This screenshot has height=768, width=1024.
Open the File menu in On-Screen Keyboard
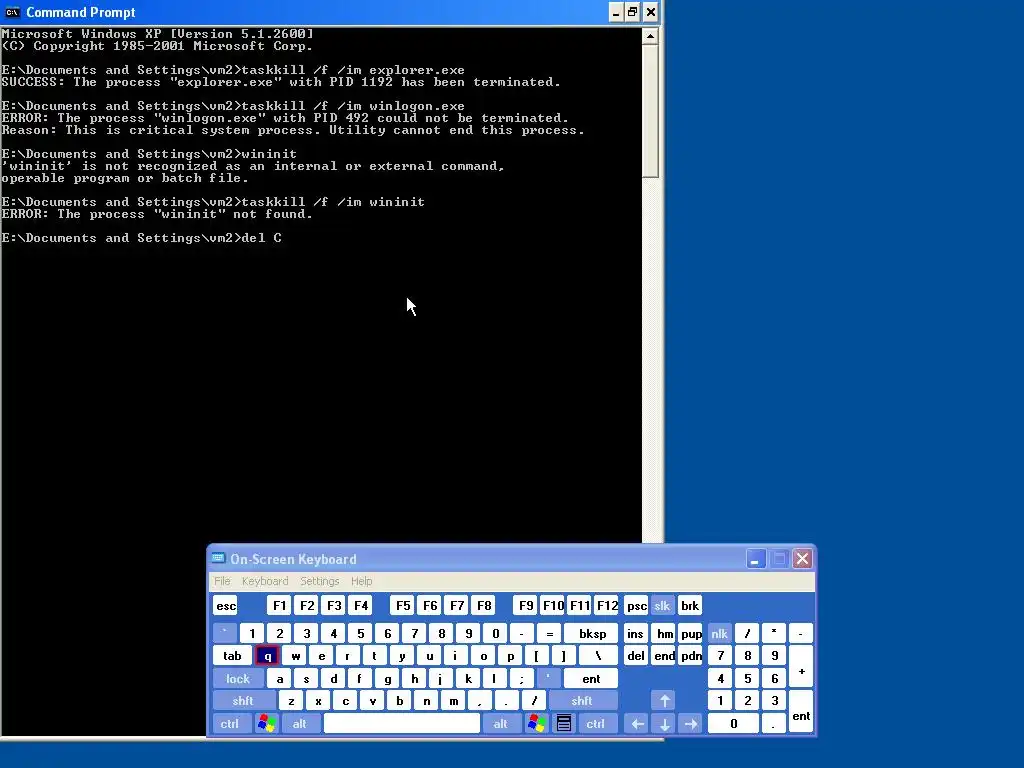coord(222,581)
